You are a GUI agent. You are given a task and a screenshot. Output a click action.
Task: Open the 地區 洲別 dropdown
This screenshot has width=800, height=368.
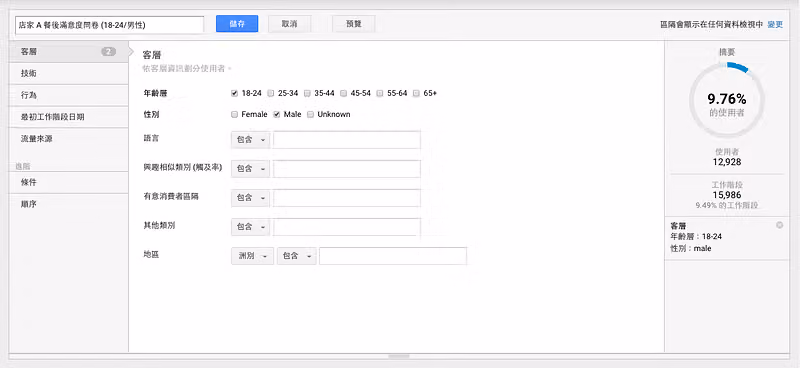[252, 256]
